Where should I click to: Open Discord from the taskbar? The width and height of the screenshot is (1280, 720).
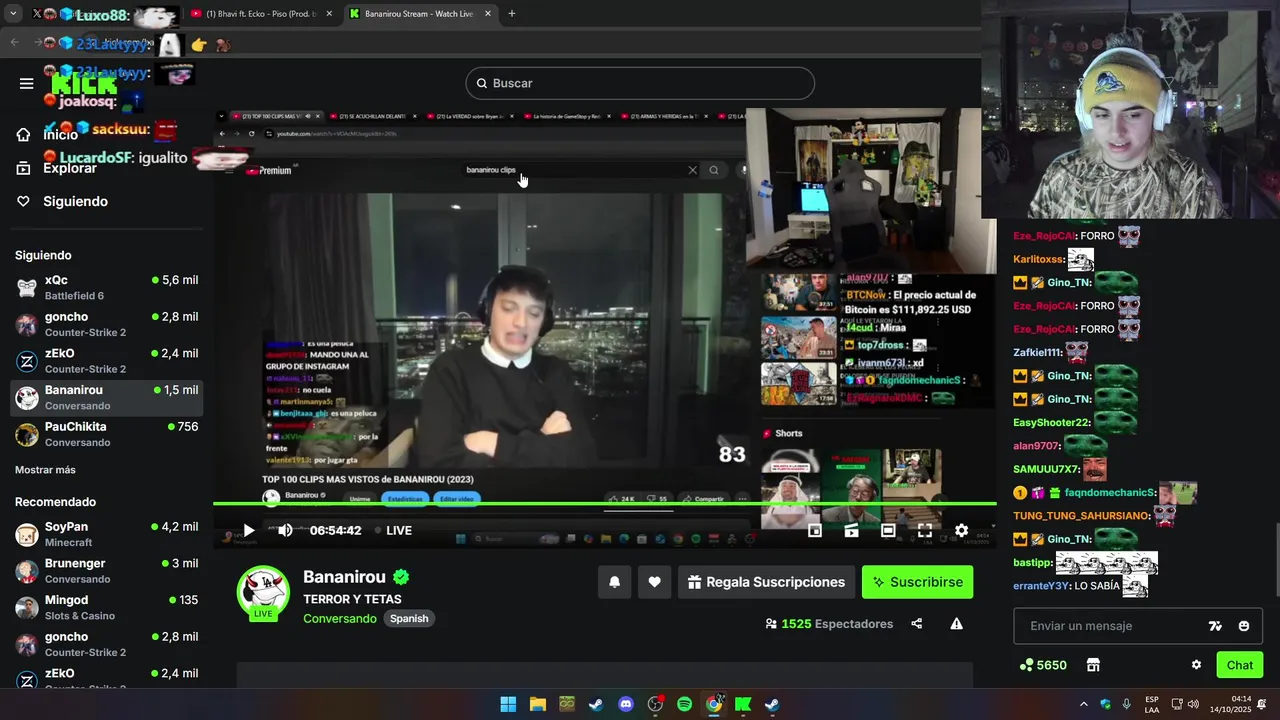pos(626,704)
